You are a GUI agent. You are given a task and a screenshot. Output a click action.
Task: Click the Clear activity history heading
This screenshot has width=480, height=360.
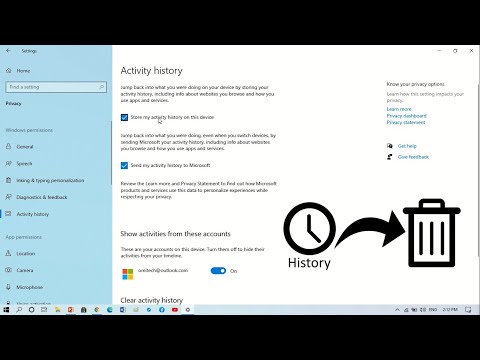(152, 300)
